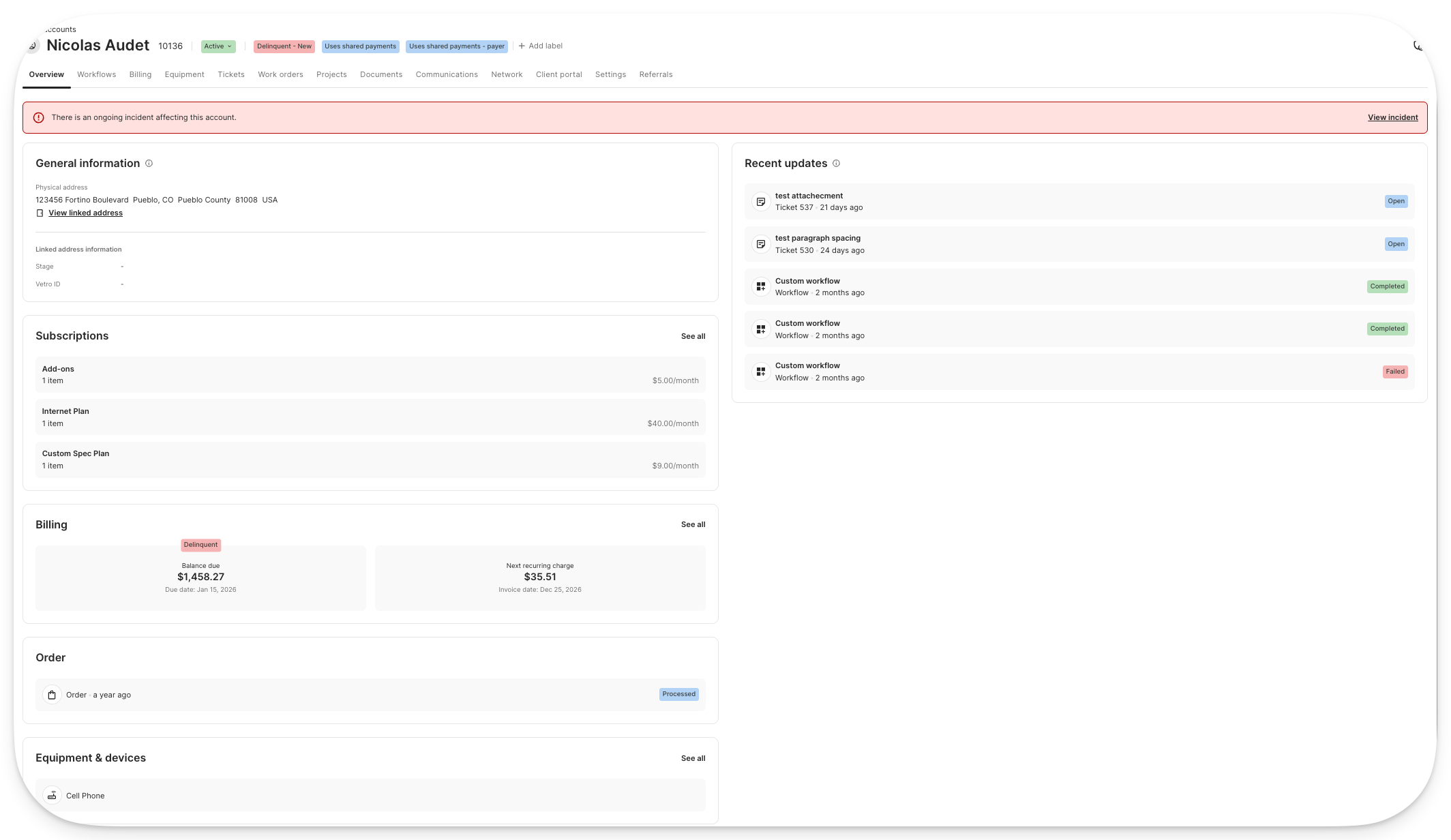Click the physical address text
This screenshot has height=840, width=1451.
156,200
